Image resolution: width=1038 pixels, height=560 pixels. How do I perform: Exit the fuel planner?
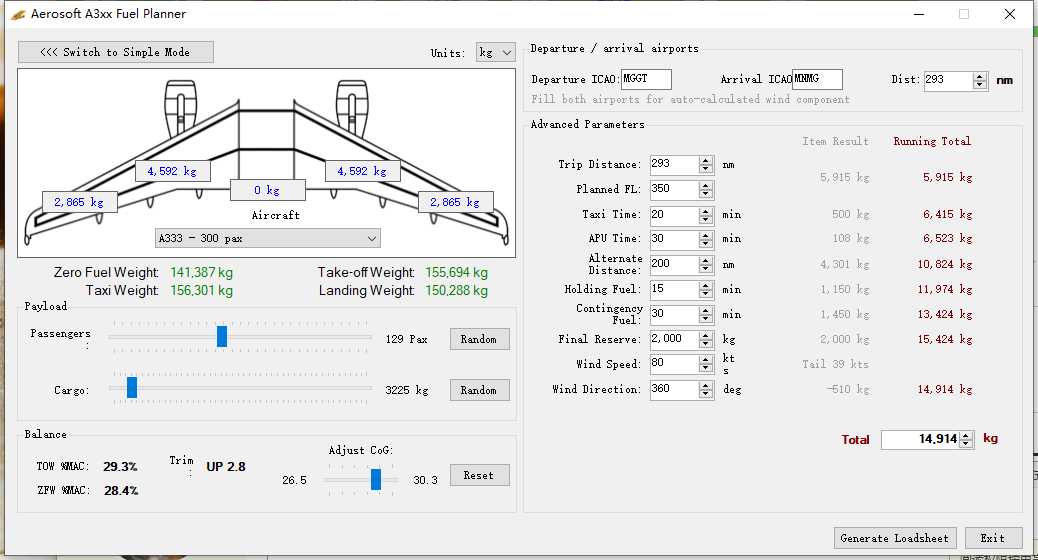[x=993, y=538]
